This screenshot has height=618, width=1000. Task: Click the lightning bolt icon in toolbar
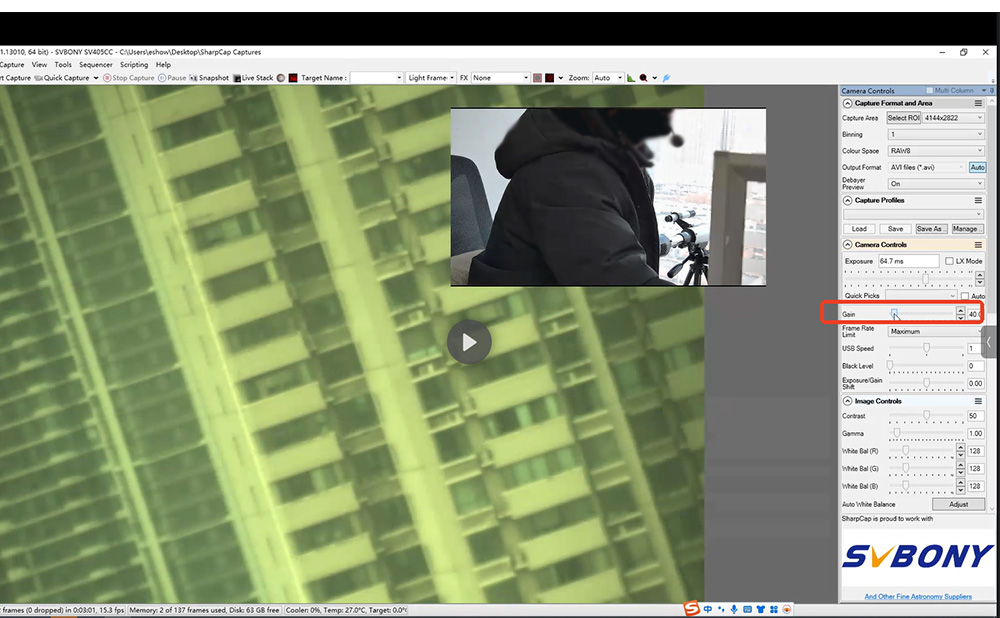pyautogui.click(x=666, y=78)
